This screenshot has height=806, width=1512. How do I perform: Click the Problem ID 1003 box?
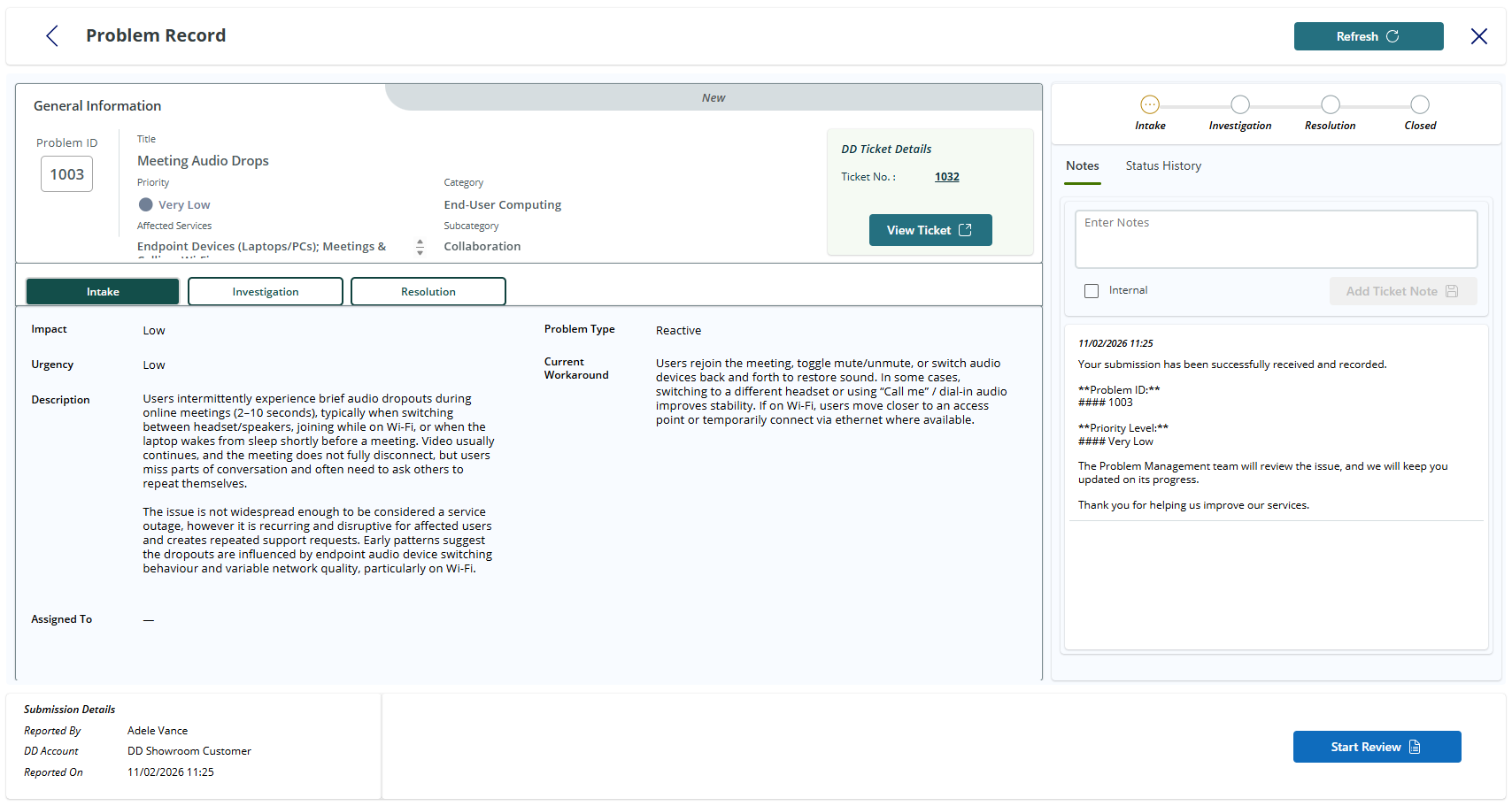[67, 174]
